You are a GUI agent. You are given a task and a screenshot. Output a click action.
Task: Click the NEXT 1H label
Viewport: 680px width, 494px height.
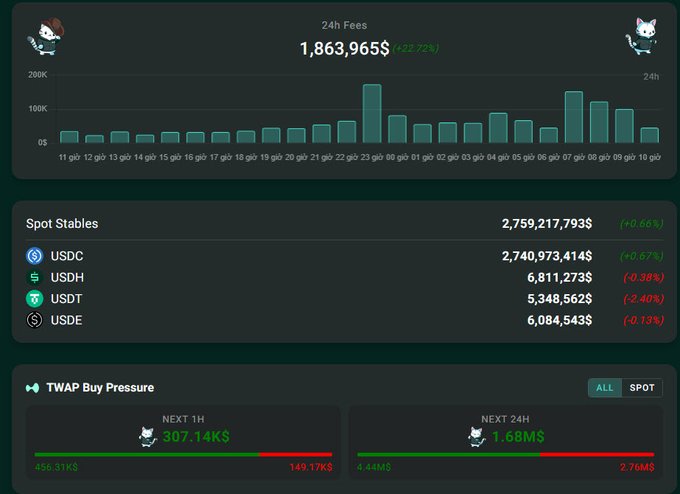point(183,419)
